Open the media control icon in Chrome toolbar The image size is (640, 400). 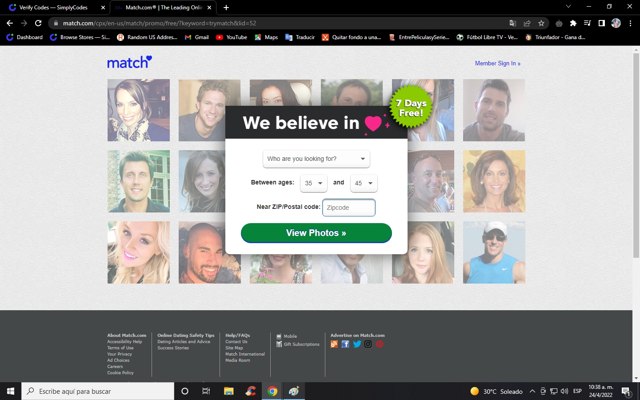[x=587, y=23]
